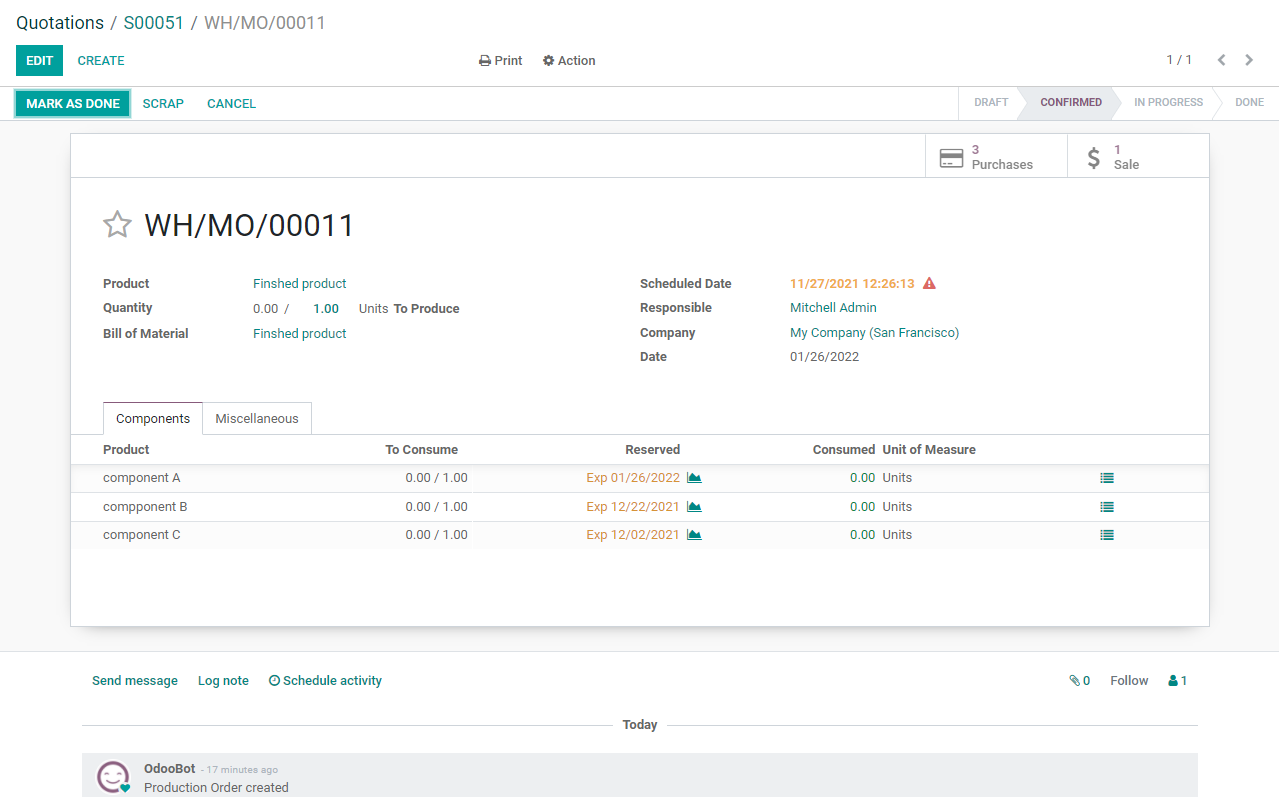Select the compponent B row name

click(145, 507)
